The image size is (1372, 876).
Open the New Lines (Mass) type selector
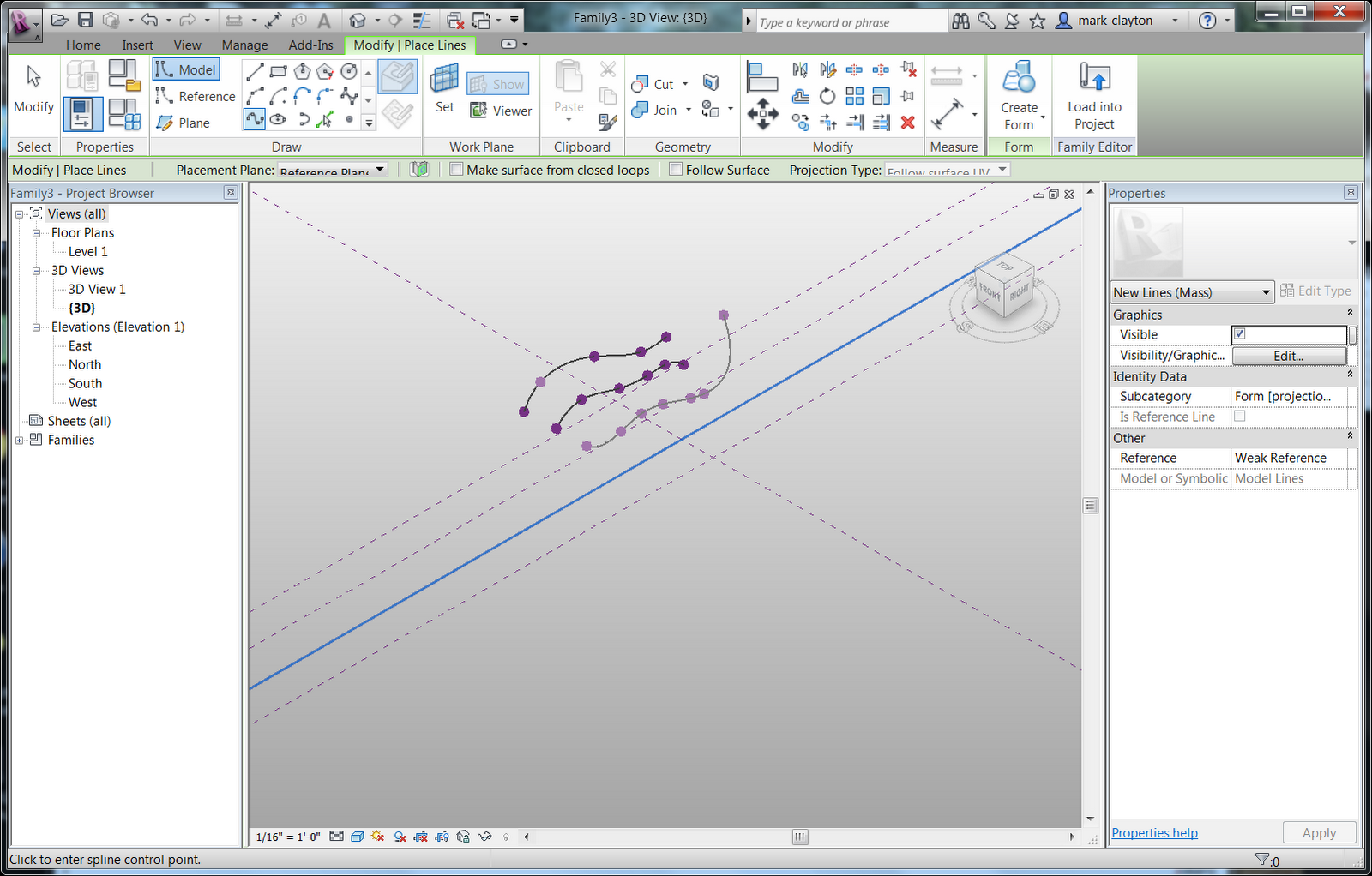point(1267,291)
